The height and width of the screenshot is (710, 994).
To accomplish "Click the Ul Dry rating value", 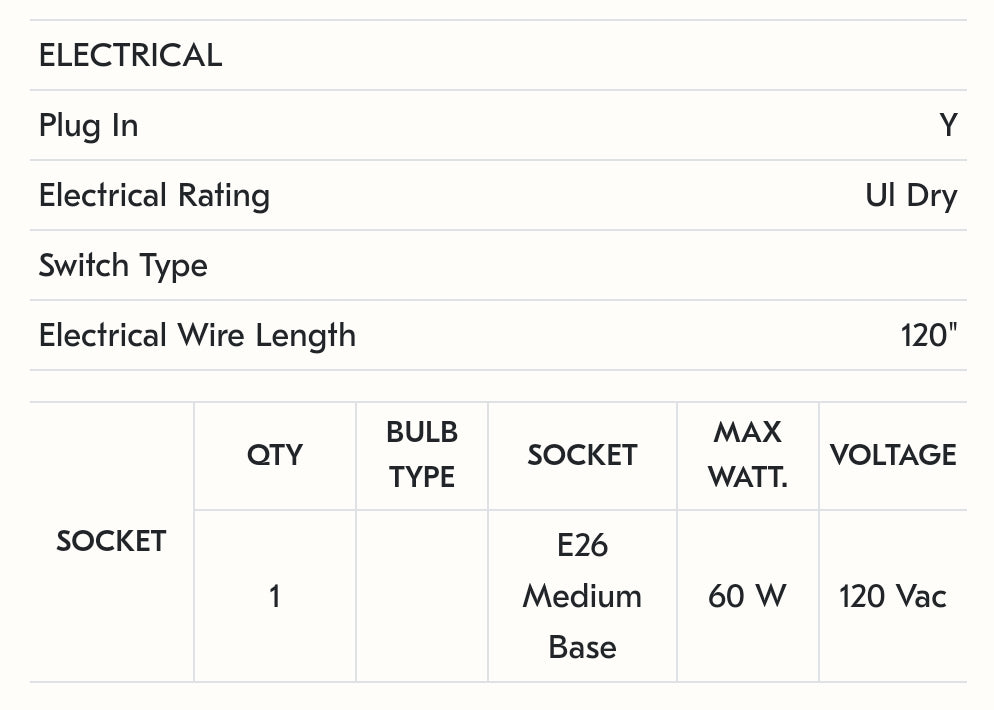I will coord(911,196).
